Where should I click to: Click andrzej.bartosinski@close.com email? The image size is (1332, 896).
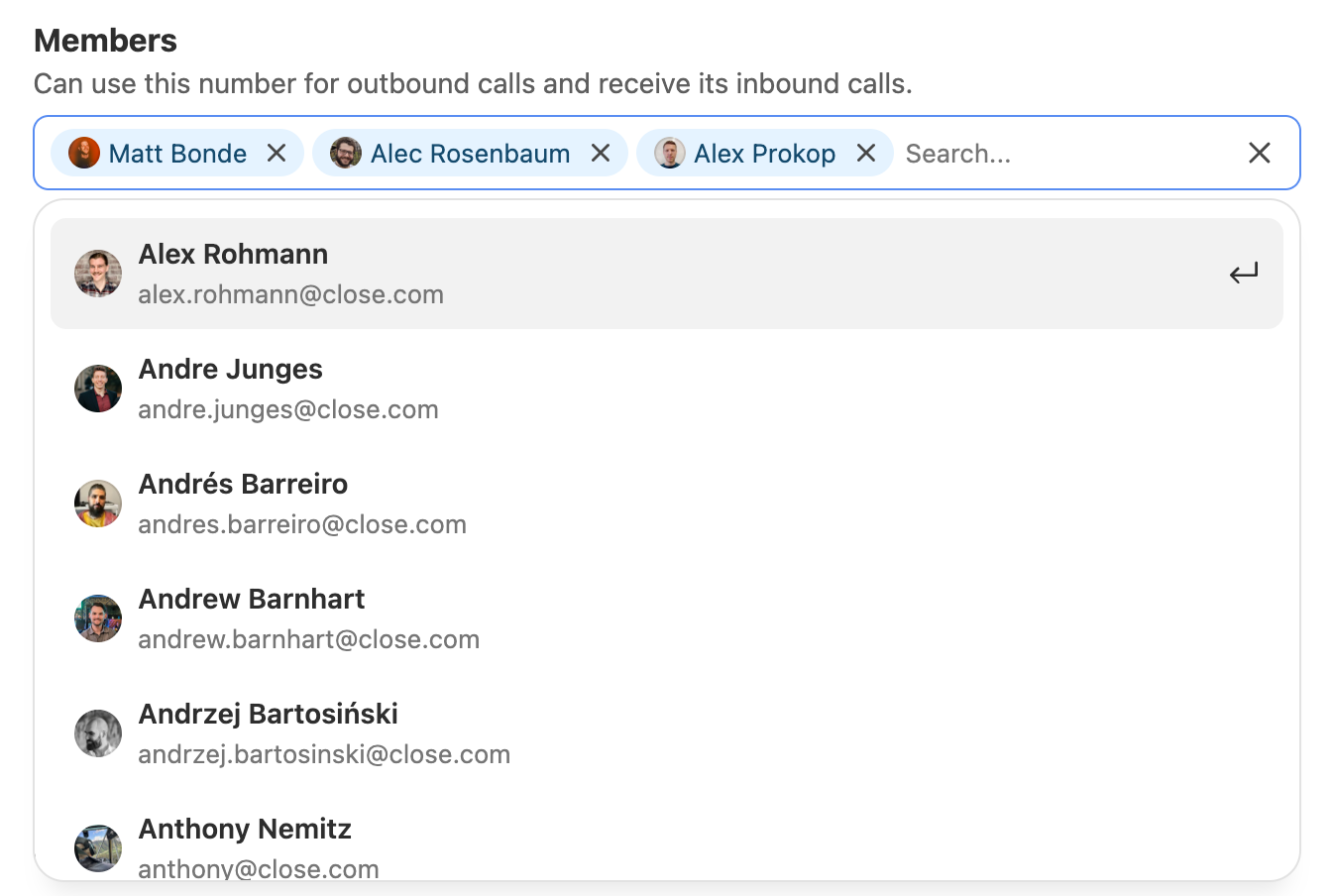point(324,754)
